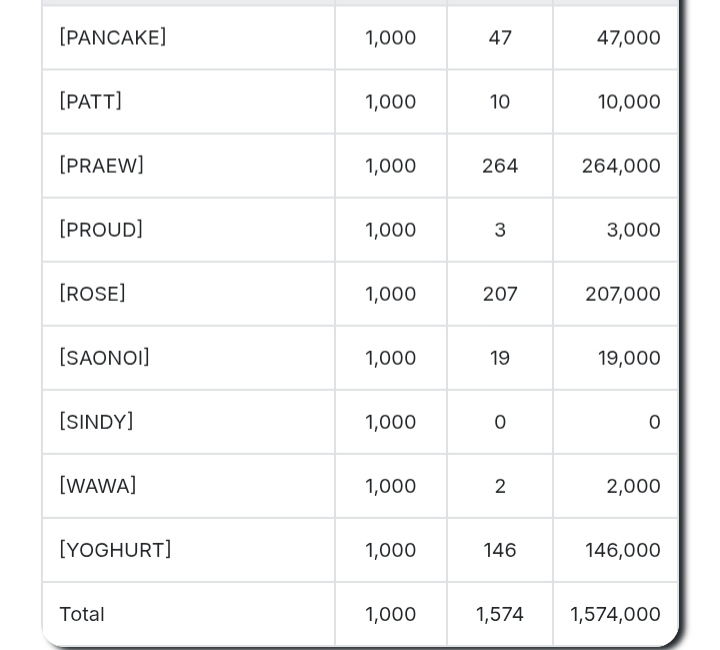This screenshot has height=650, width=720.
Task: Click the [SINDY] row label
Action: click(x=97, y=422)
